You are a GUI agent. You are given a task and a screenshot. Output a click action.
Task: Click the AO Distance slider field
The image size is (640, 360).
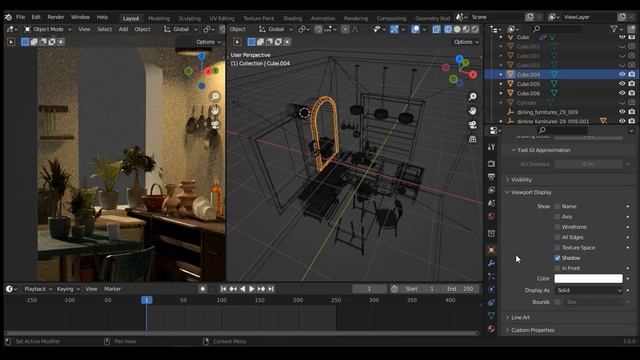(x=589, y=164)
